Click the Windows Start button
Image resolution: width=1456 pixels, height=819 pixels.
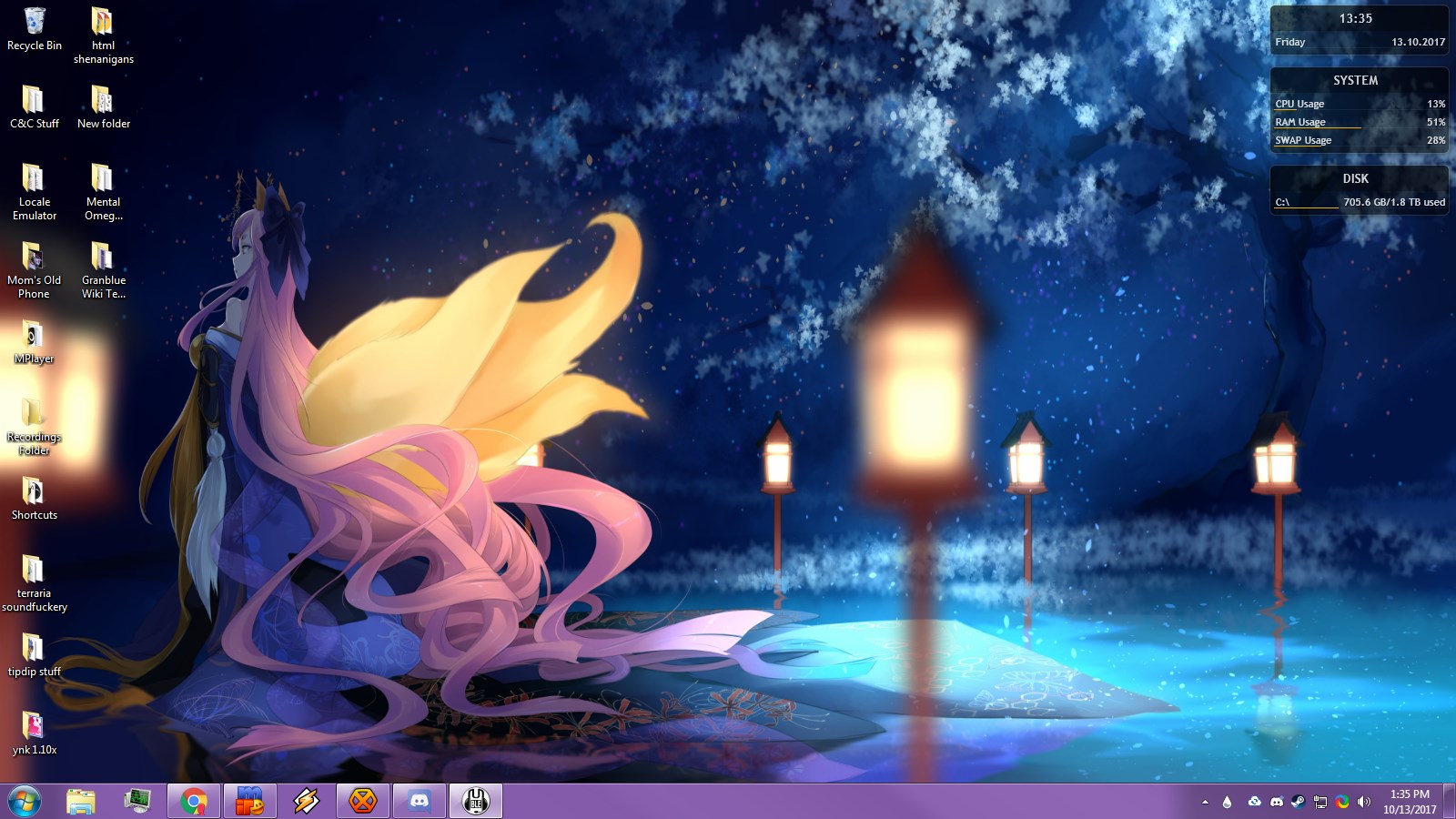click(25, 801)
